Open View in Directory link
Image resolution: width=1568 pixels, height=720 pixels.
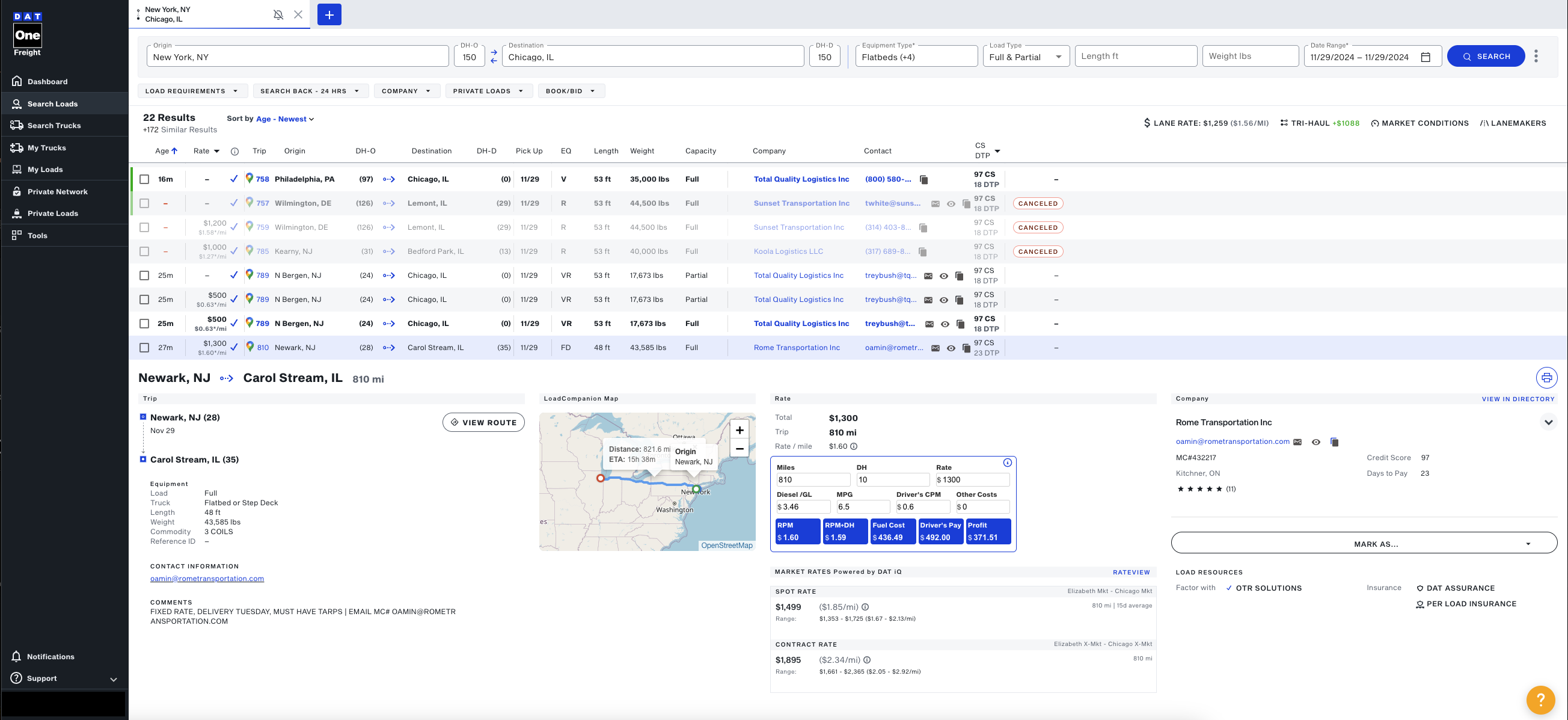click(1518, 399)
